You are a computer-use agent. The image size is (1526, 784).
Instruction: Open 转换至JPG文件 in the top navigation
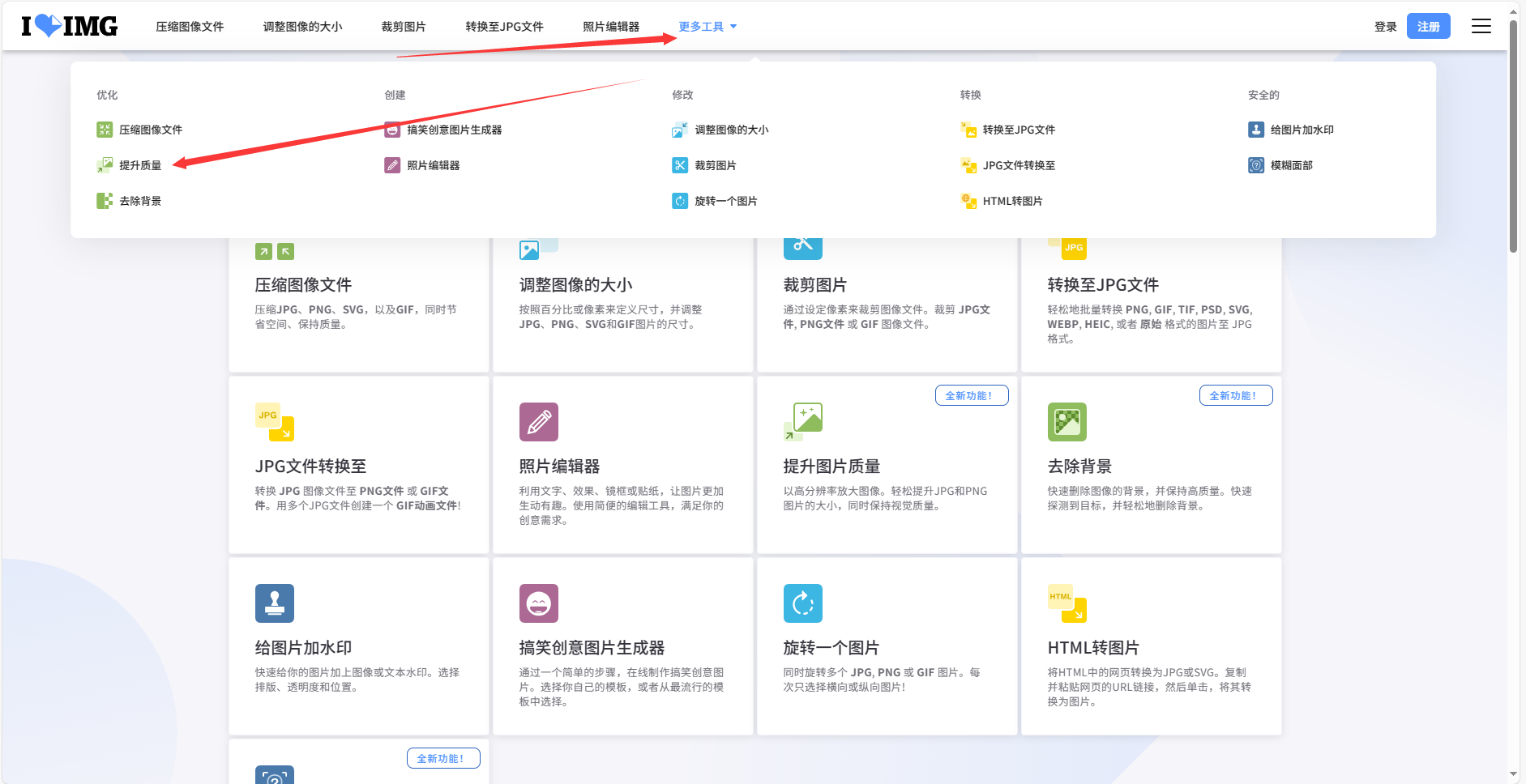coord(504,27)
